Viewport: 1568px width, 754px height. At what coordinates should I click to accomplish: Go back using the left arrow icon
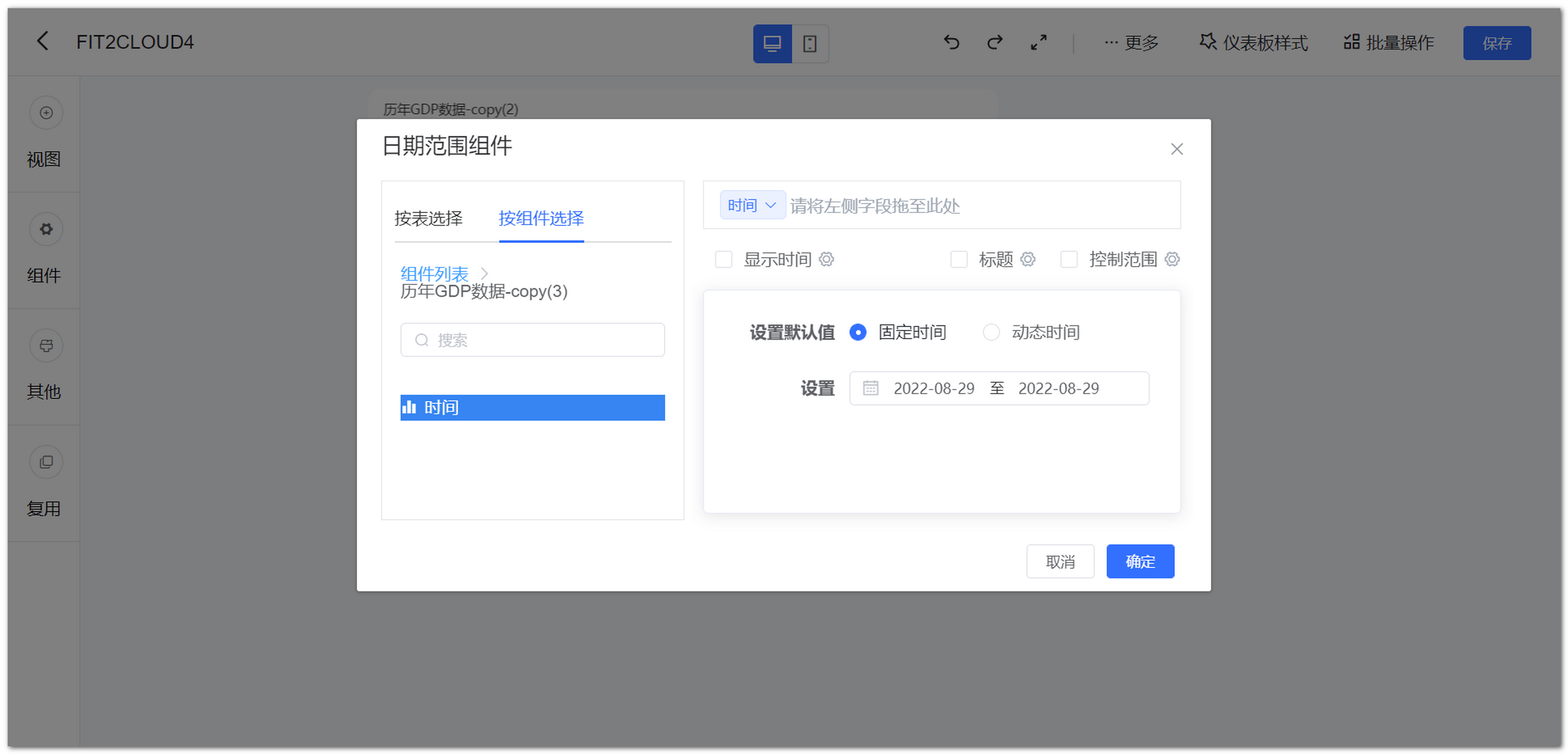click(42, 41)
